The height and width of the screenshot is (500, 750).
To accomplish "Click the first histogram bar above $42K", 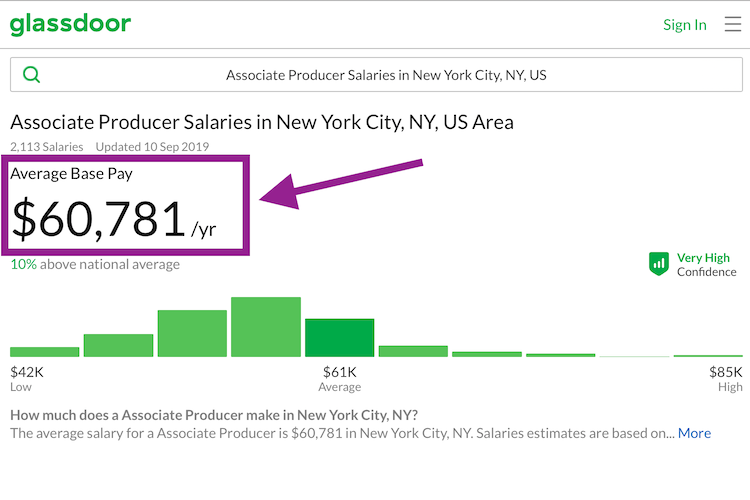I will (x=44, y=351).
